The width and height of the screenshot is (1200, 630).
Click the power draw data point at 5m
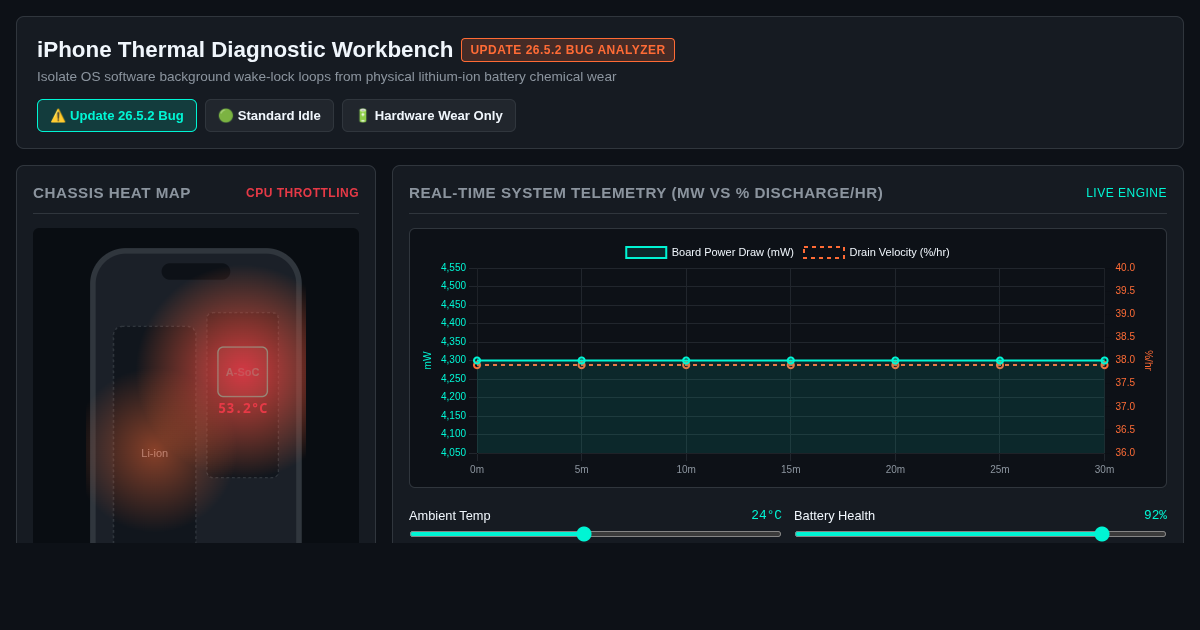[x=582, y=361]
